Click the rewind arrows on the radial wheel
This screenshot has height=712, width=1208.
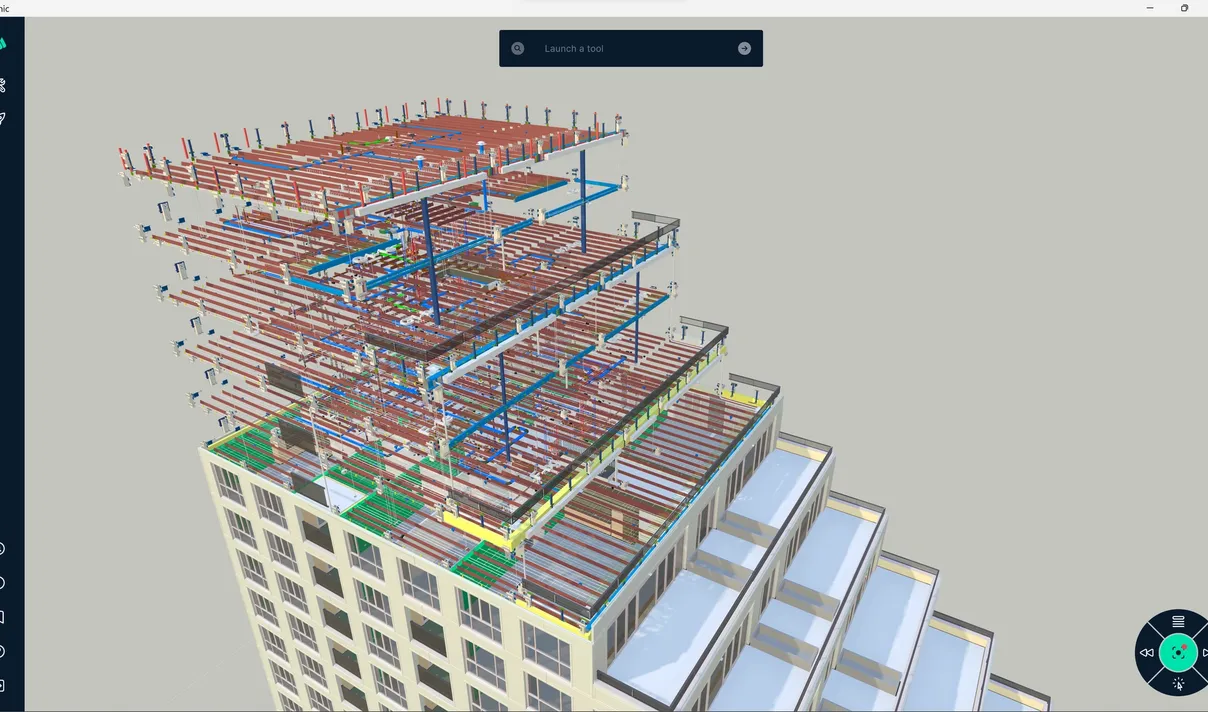[x=1147, y=653]
